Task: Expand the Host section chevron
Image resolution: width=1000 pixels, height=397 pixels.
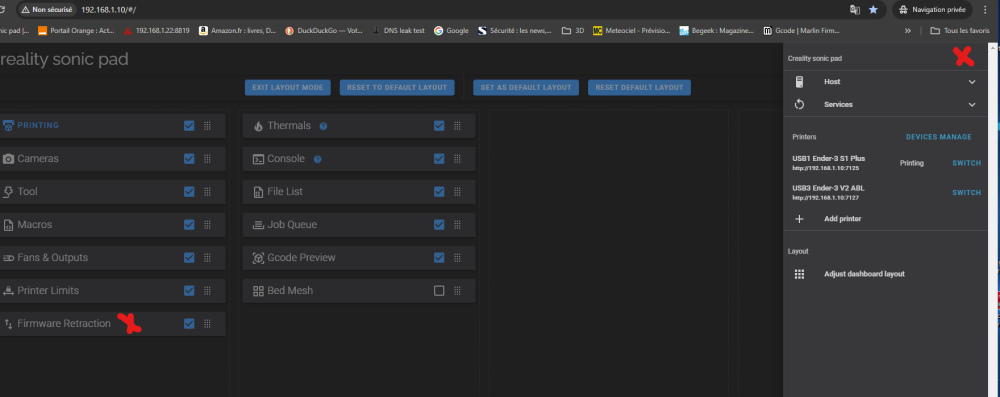Action: click(x=972, y=82)
